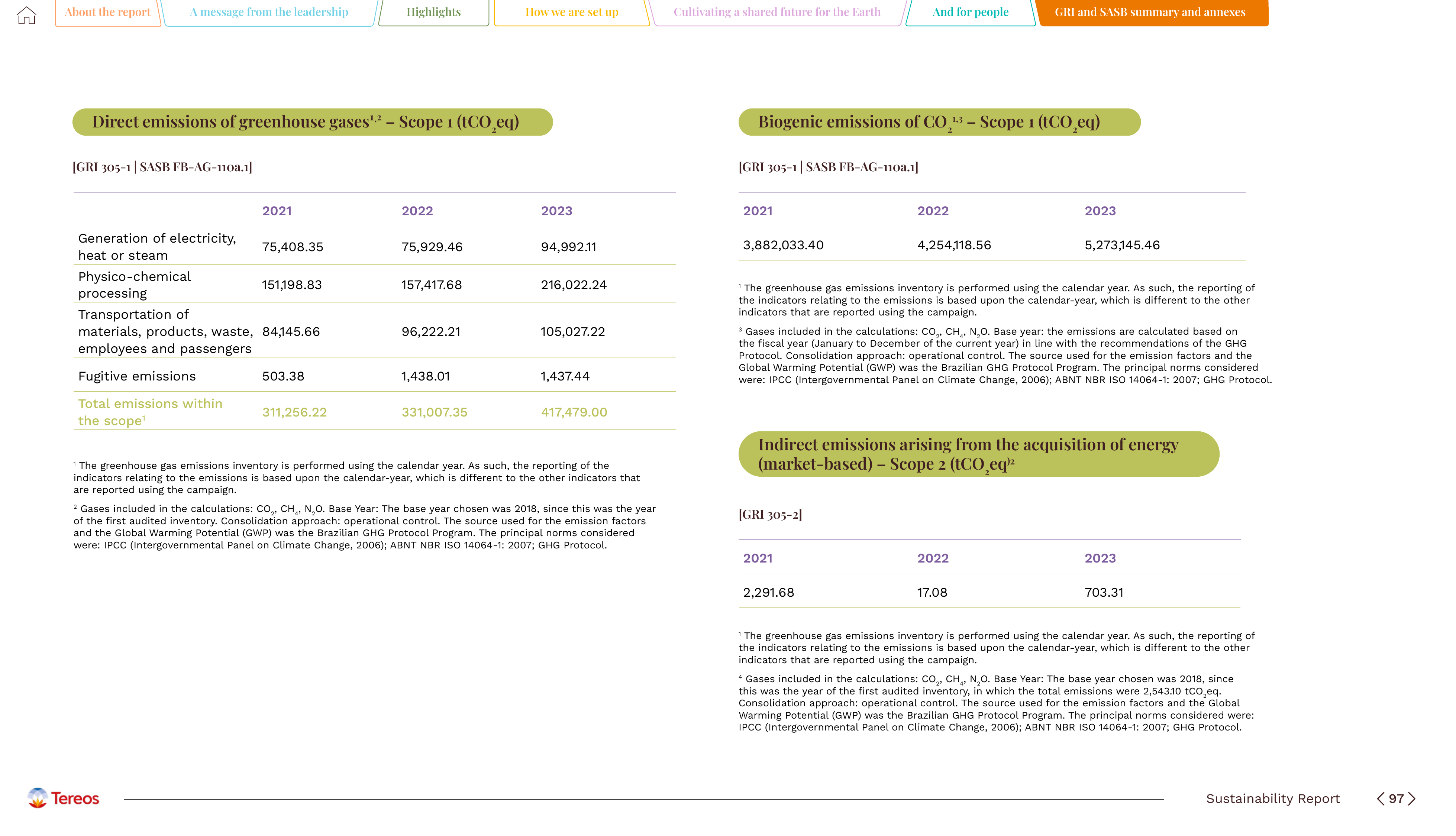This screenshot has height=836, width=1456.
Task: Click the value 1,438.01
Action: tap(426, 377)
